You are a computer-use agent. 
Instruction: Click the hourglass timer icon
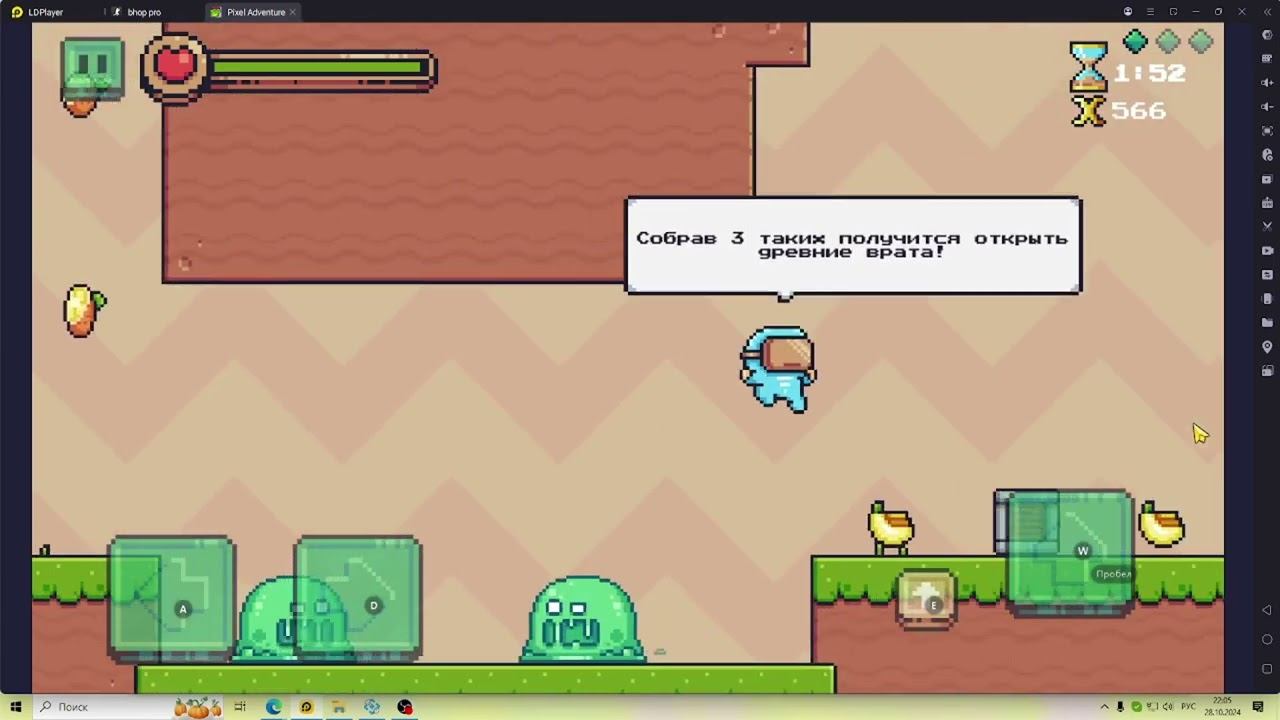point(1089,67)
